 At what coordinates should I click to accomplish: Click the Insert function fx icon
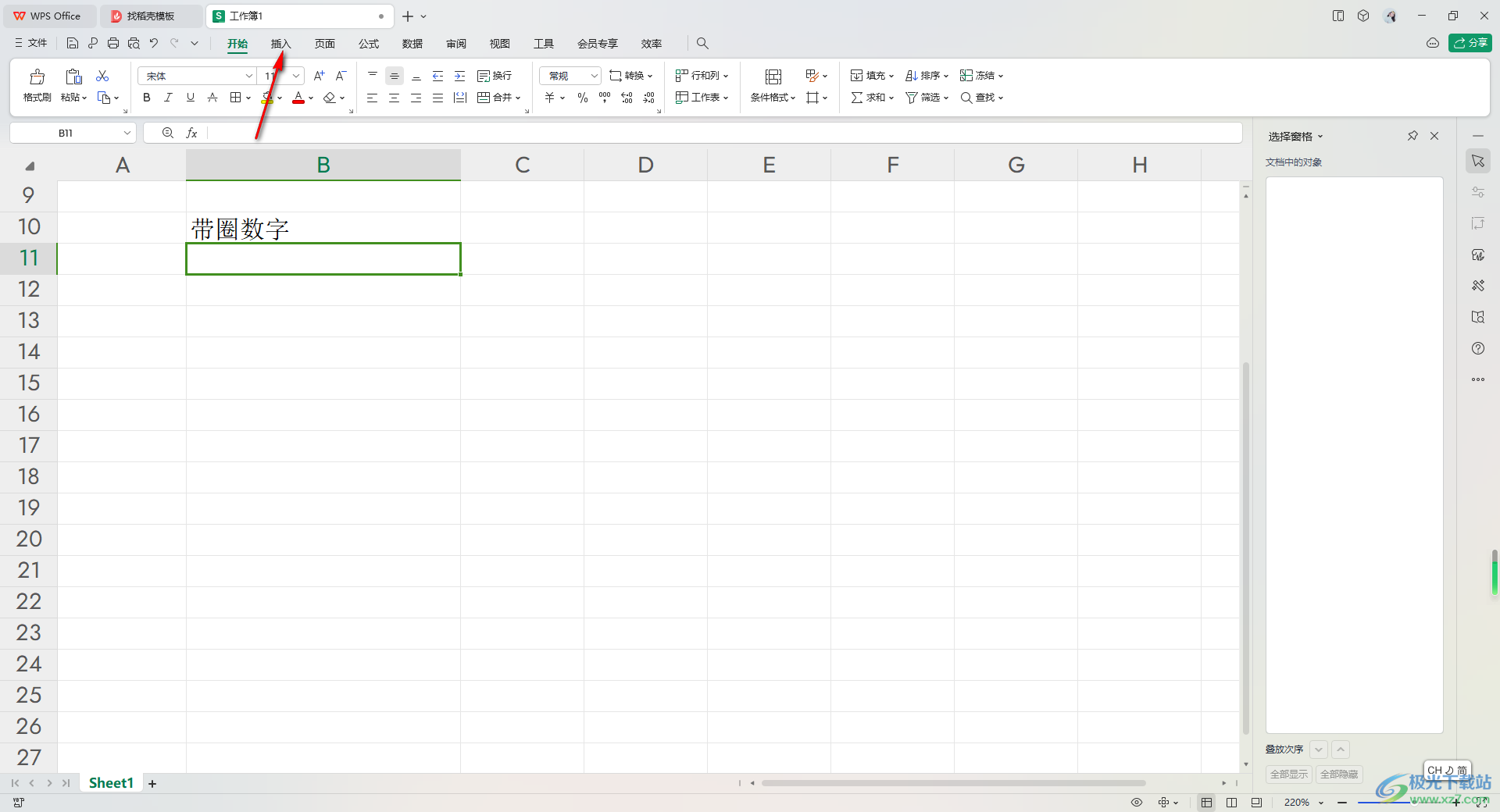tap(191, 134)
